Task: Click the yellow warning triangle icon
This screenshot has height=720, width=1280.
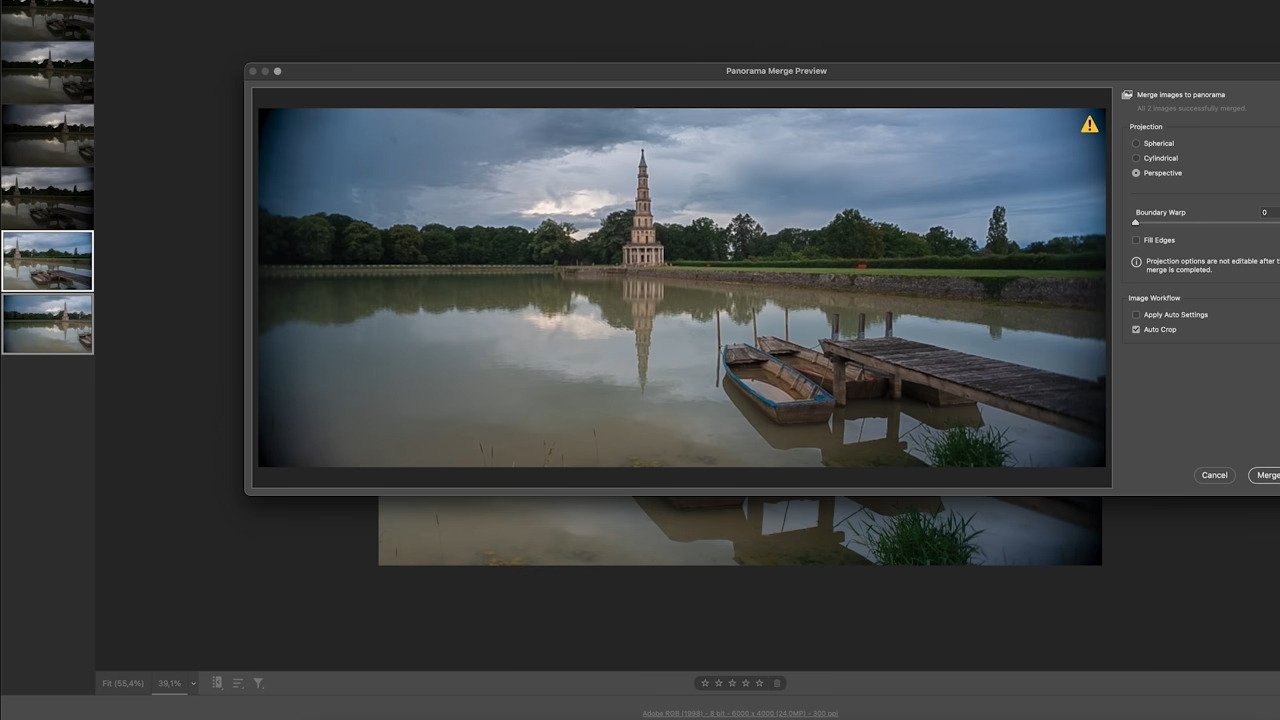Action: click(x=1089, y=124)
